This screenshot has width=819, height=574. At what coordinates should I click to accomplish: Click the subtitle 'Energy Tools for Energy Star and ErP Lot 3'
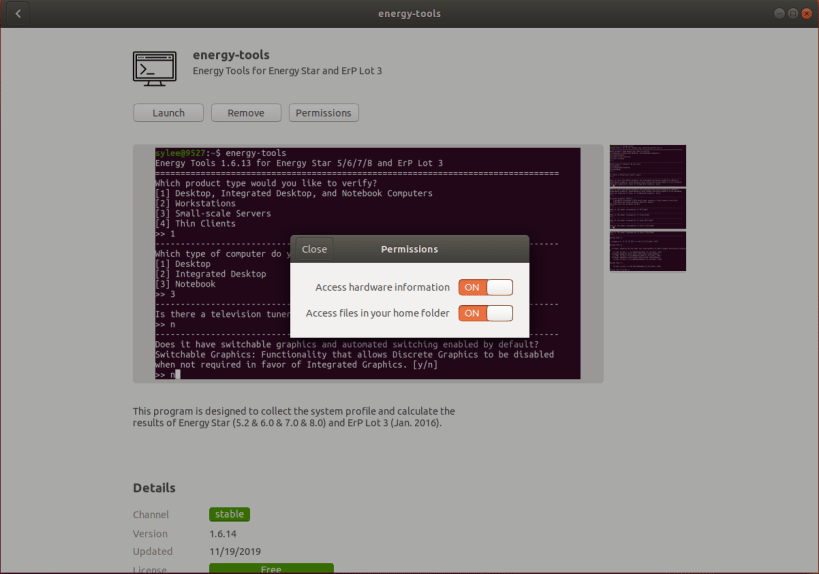(x=287, y=71)
